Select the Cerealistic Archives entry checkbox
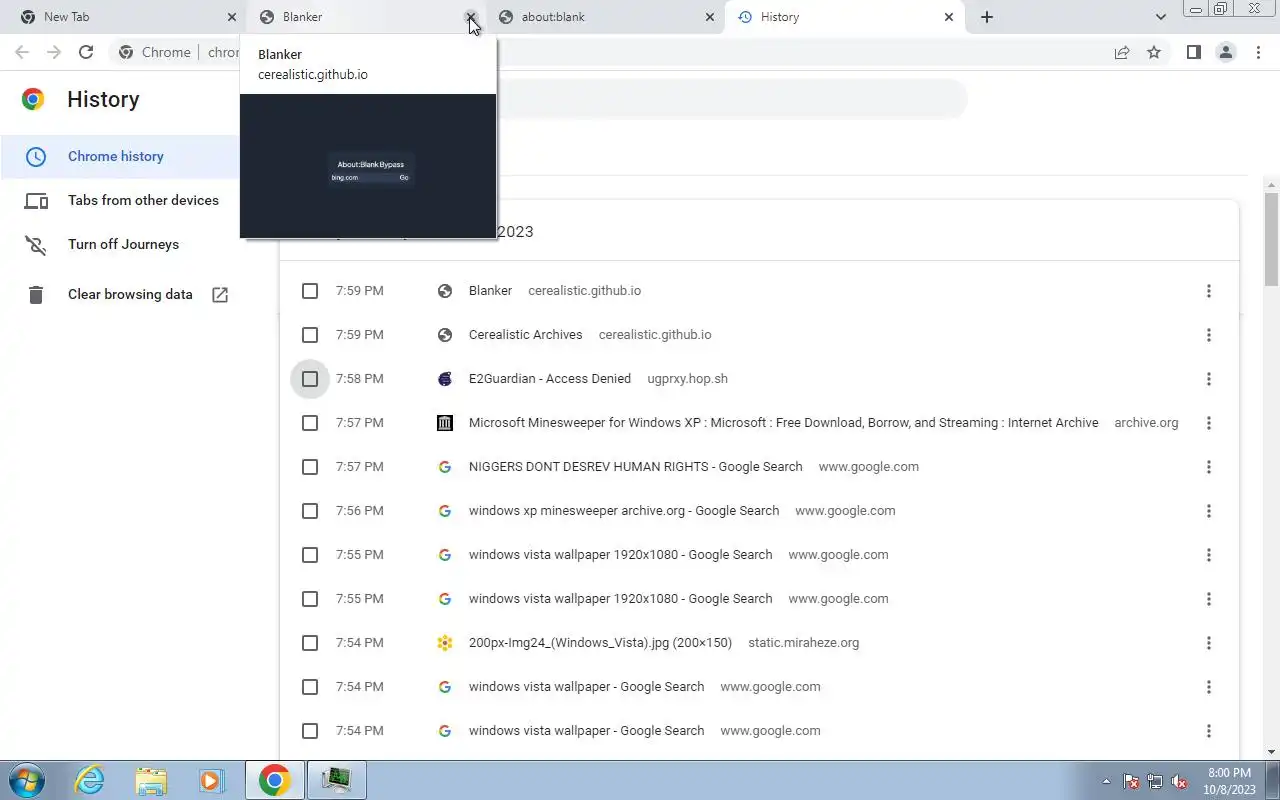The width and height of the screenshot is (1280, 800). 310,335
